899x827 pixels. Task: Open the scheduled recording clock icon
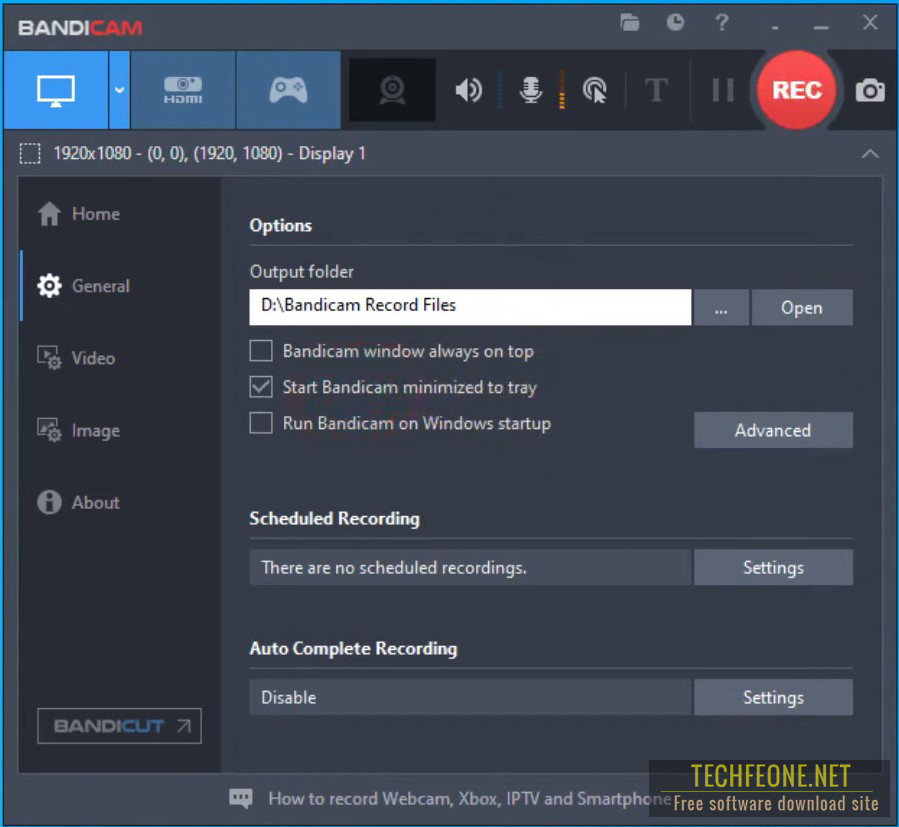[675, 22]
